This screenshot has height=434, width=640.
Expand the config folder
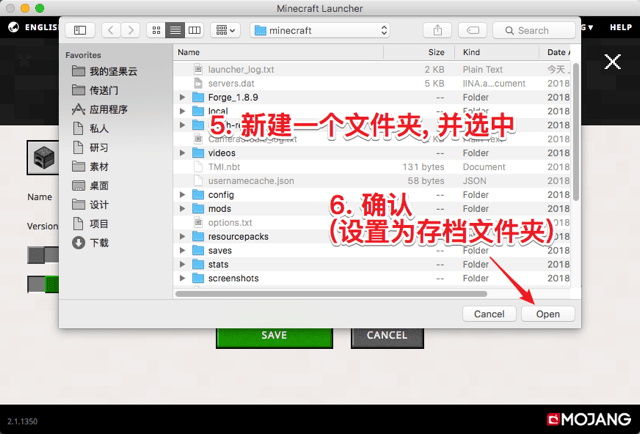pos(182,195)
